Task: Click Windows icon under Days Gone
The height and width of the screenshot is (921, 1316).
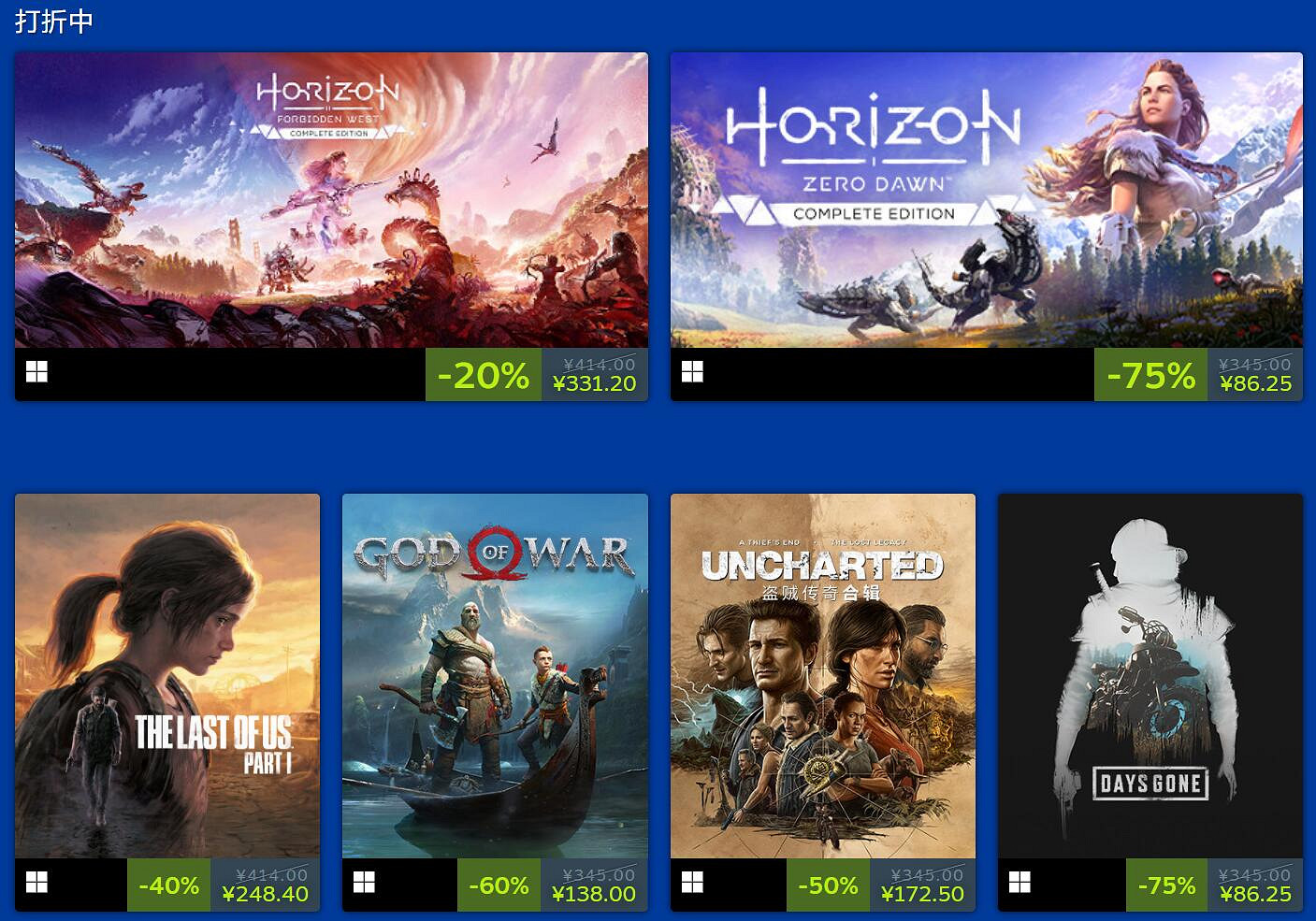Action: 1020,882
